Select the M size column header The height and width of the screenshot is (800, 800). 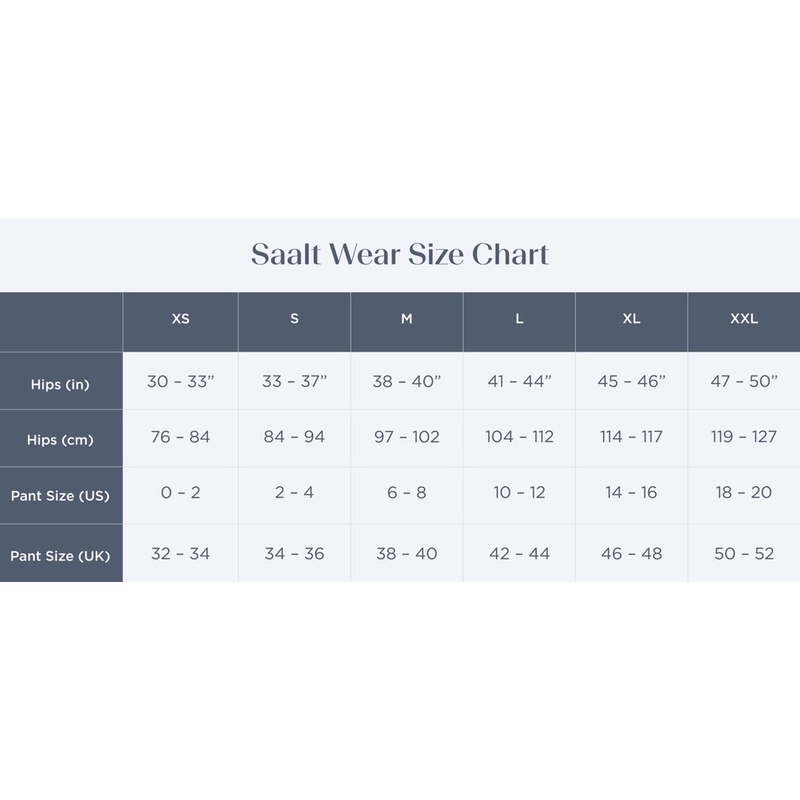tap(407, 322)
